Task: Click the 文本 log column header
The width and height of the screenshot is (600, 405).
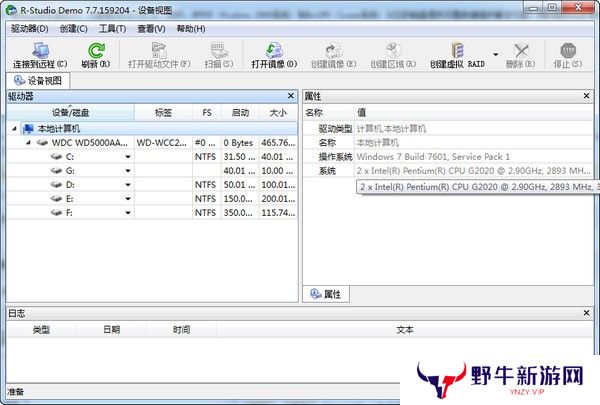Action: pyautogui.click(x=405, y=330)
